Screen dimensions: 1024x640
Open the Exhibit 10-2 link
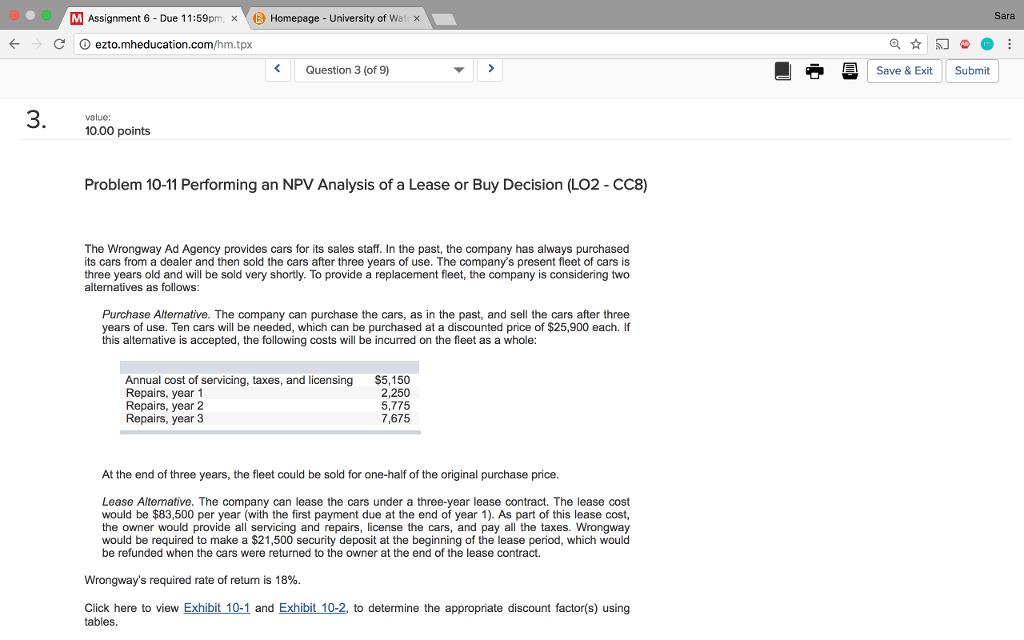pos(312,608)
